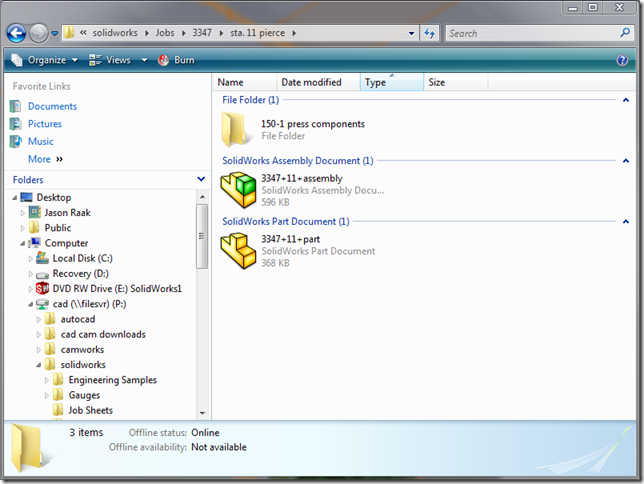Open the Help question mark icon
The width and height of the screenshot is (644, 484).
[622, 60]
